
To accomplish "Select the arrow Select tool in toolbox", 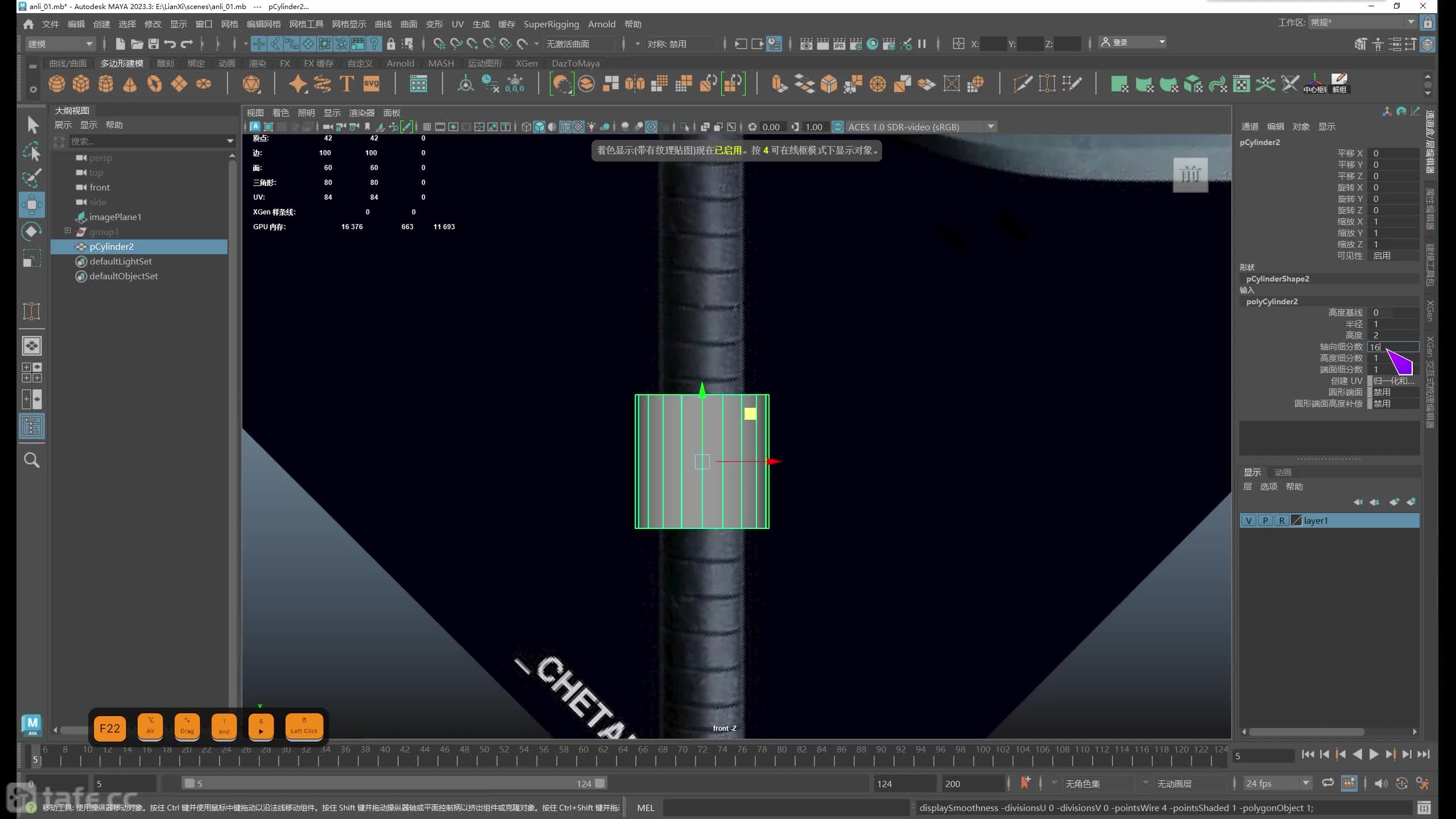I will click(32, 125).
